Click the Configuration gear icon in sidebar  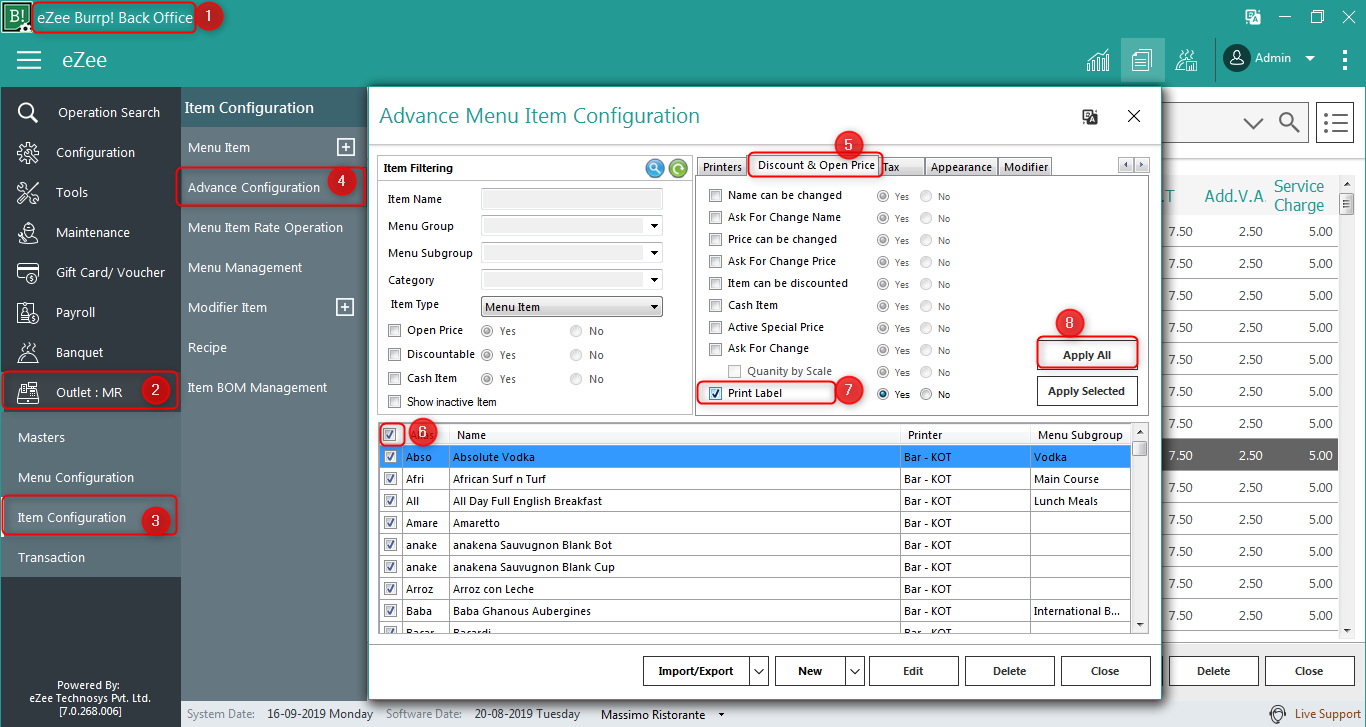pos(28,153)
